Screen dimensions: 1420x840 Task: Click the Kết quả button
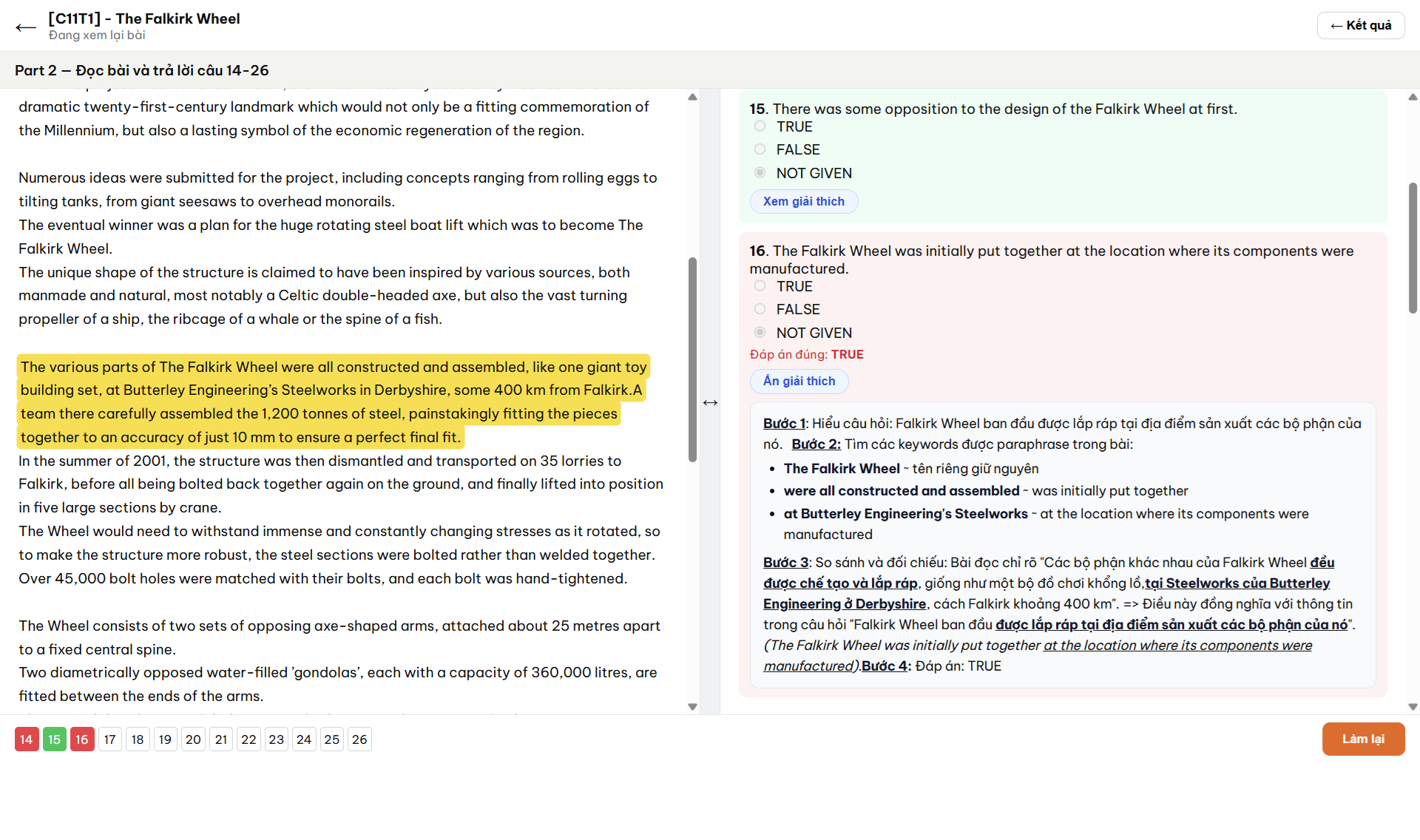coord(1360,26)
